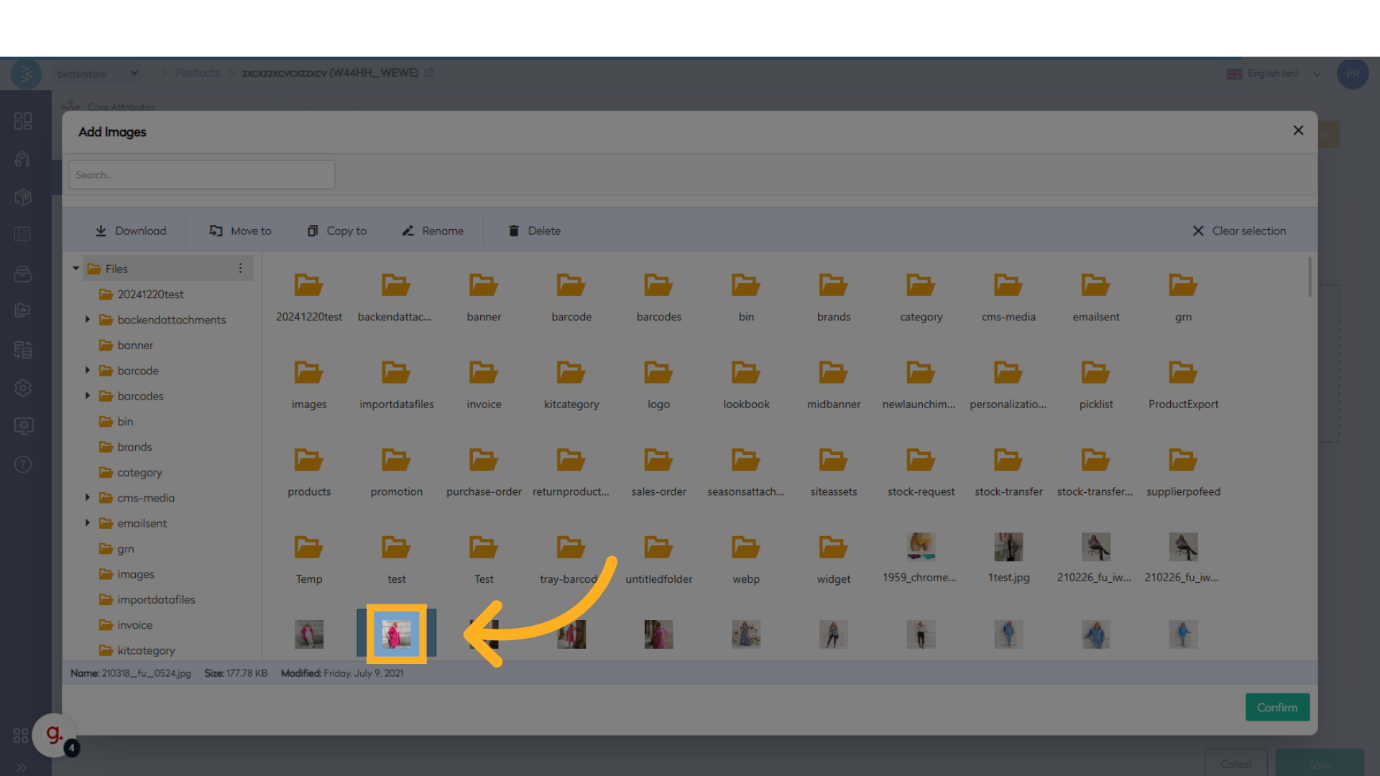Click the Move to icon
Screen dimensions: 1380x776
[x=216, y=231]
